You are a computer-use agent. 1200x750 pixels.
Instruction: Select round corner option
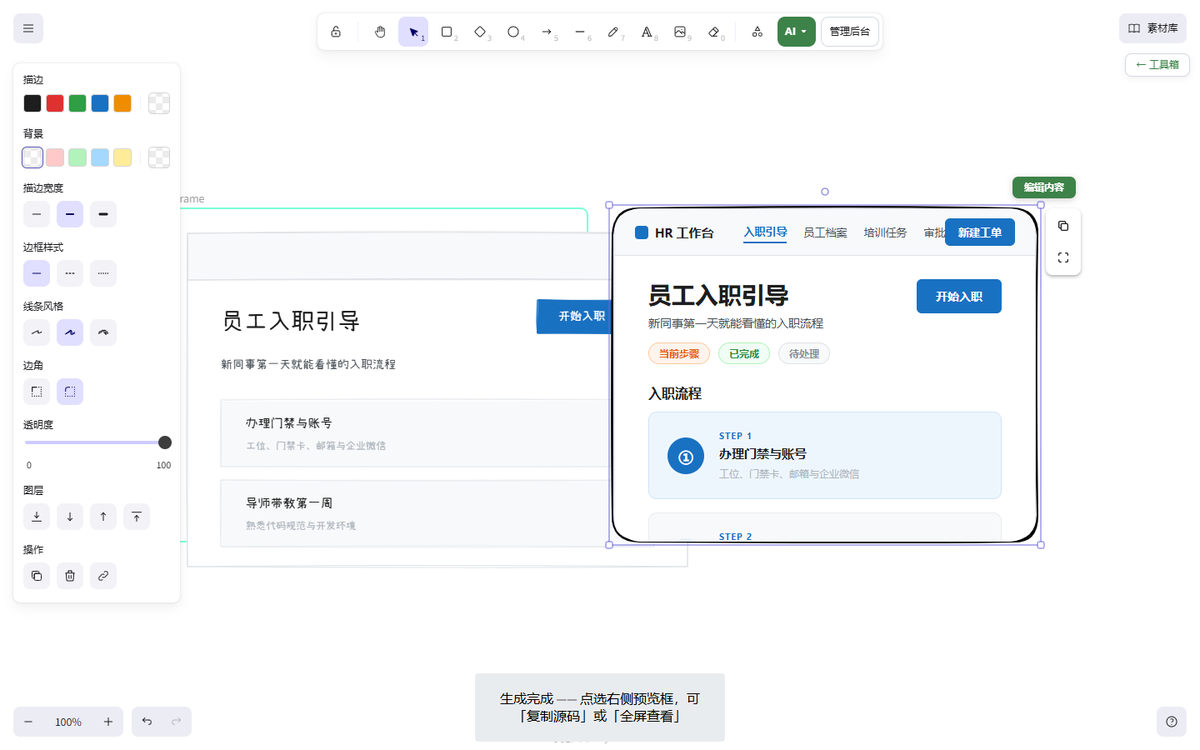click(70, 392)
